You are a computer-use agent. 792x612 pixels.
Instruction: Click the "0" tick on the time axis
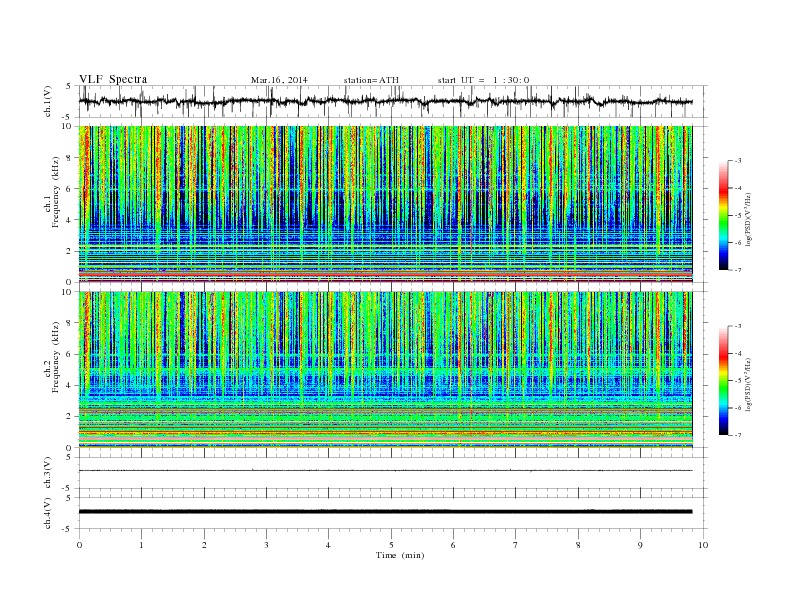(79, 545)
